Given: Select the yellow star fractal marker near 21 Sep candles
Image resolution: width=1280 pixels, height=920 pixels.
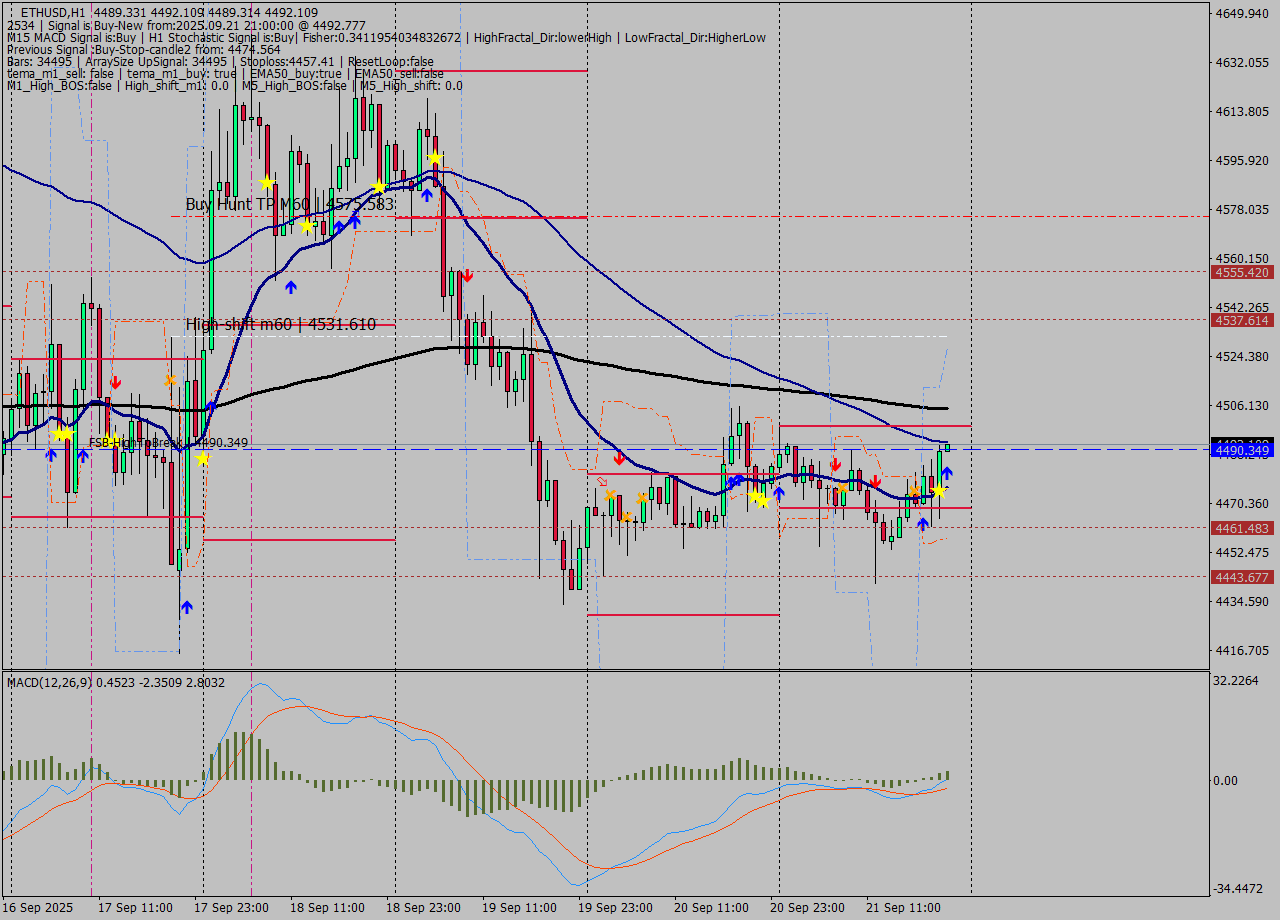Looking at the screenshot, I should [938, 491].
